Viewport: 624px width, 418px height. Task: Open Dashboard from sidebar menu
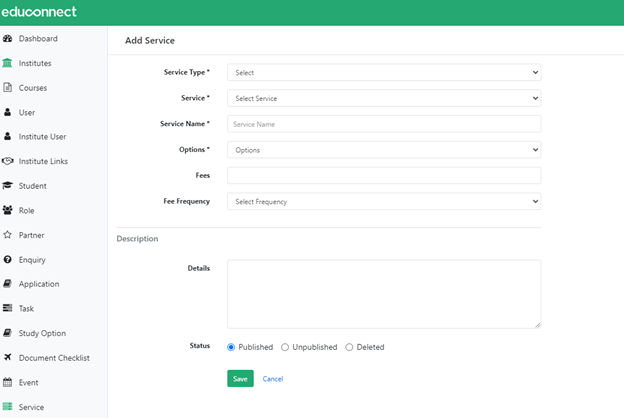pos(38,39)
